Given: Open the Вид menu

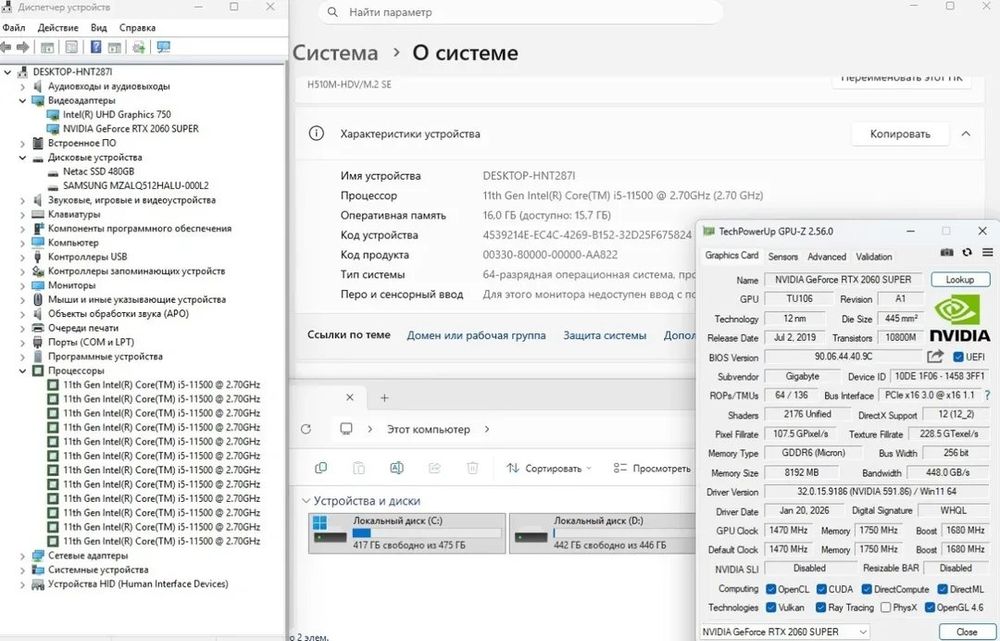Looking at the screenshot, I should tap(99, 28).
